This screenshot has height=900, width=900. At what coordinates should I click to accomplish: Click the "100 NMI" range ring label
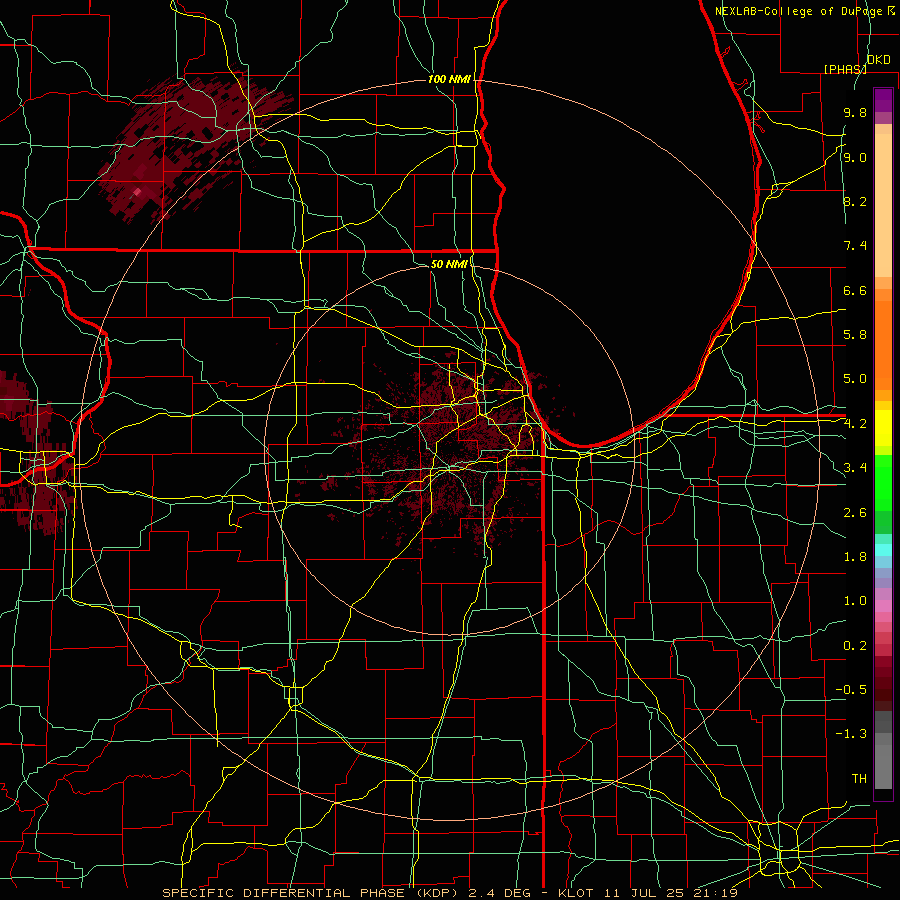449,79
